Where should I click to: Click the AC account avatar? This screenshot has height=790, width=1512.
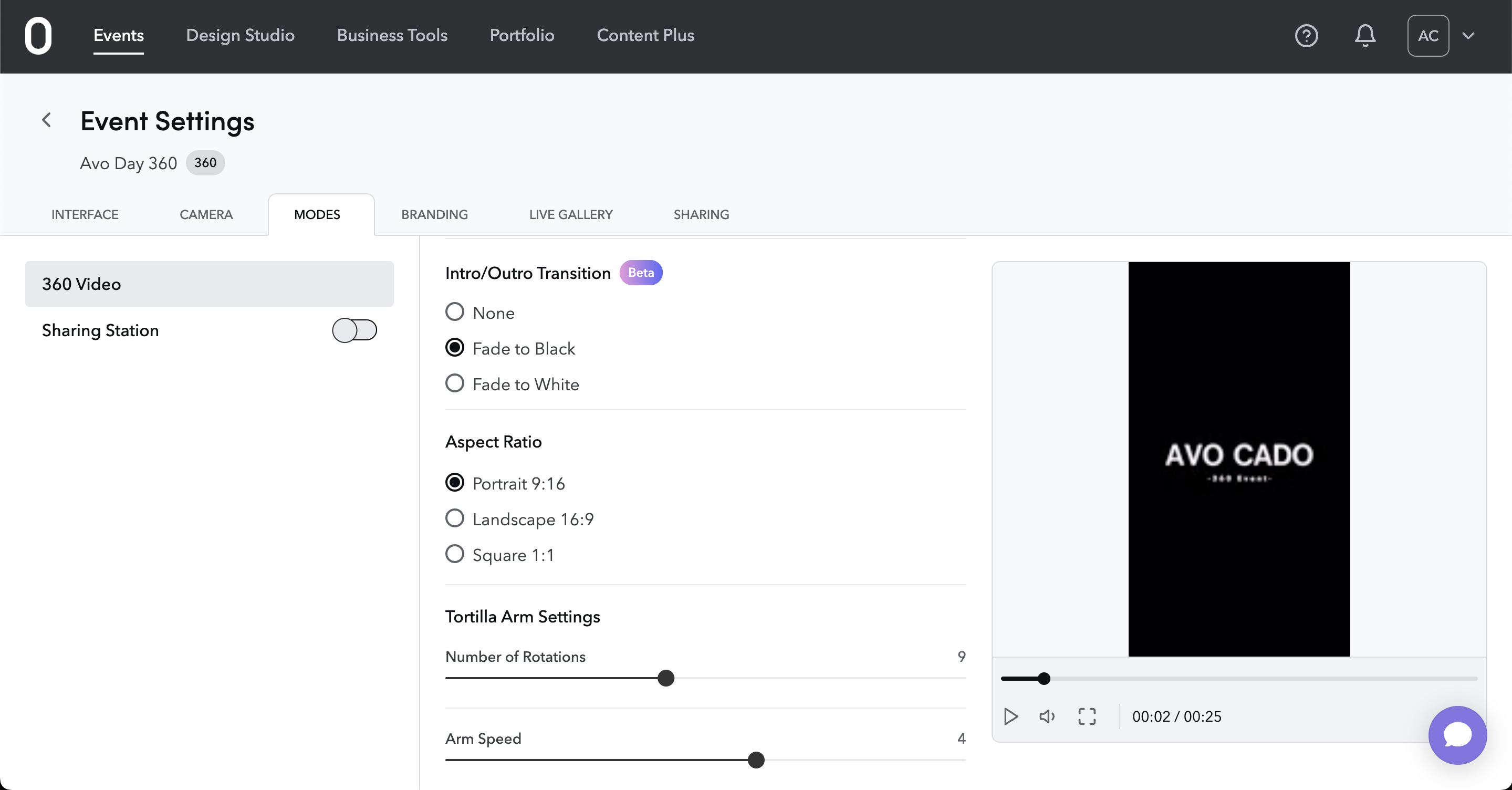[x=1427, y=36]
